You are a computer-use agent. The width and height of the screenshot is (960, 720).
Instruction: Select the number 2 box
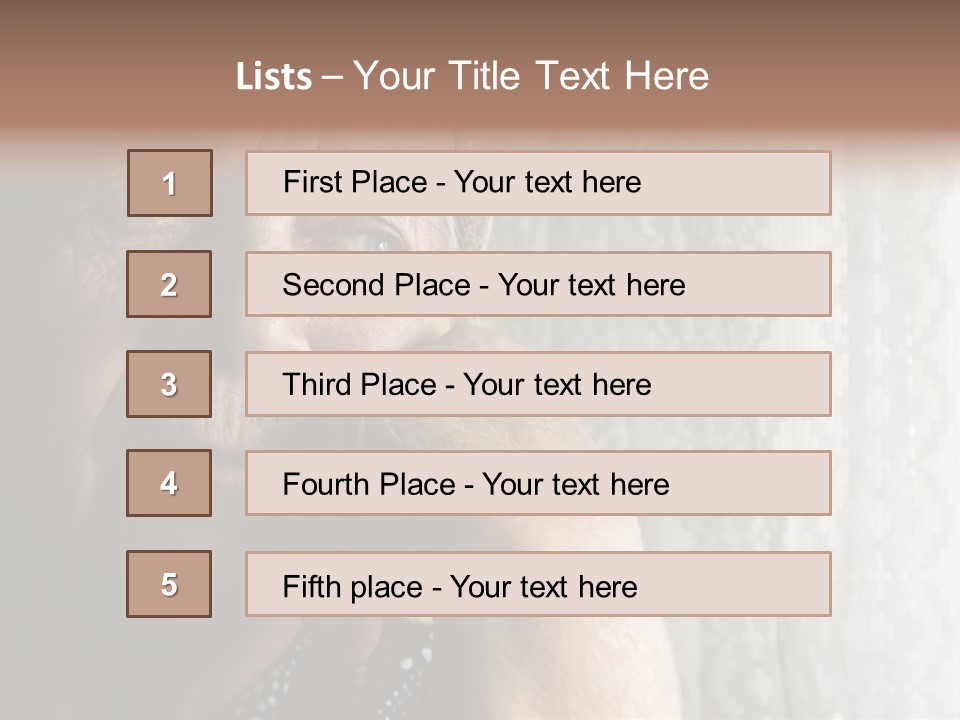click(x=169, y=284)
